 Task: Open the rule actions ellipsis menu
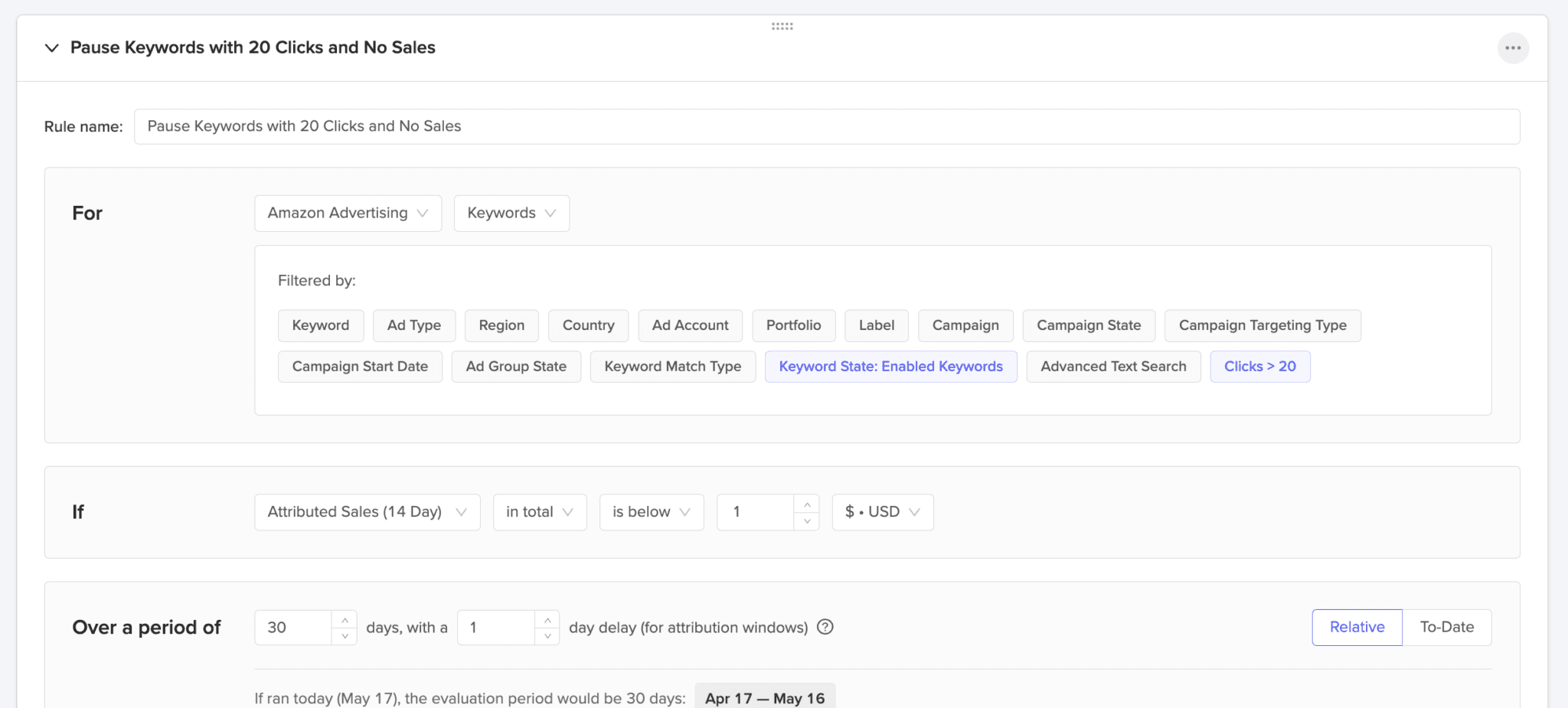pos(1512,47)
